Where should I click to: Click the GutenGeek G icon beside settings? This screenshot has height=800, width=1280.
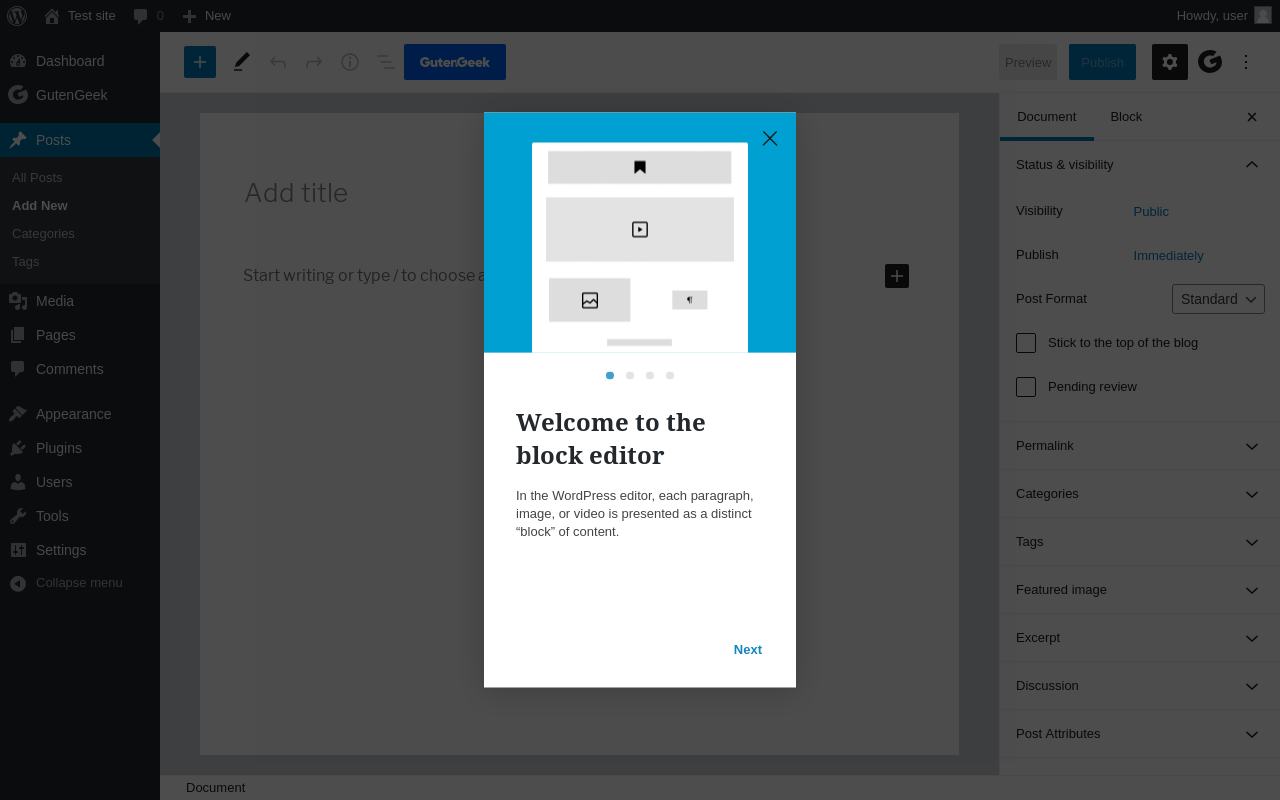[x=1210, y=62]
